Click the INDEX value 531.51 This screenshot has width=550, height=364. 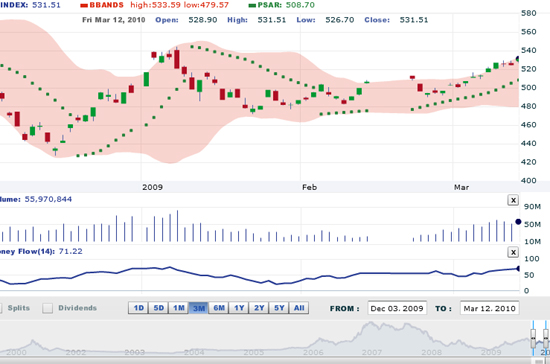coord(46,5)
